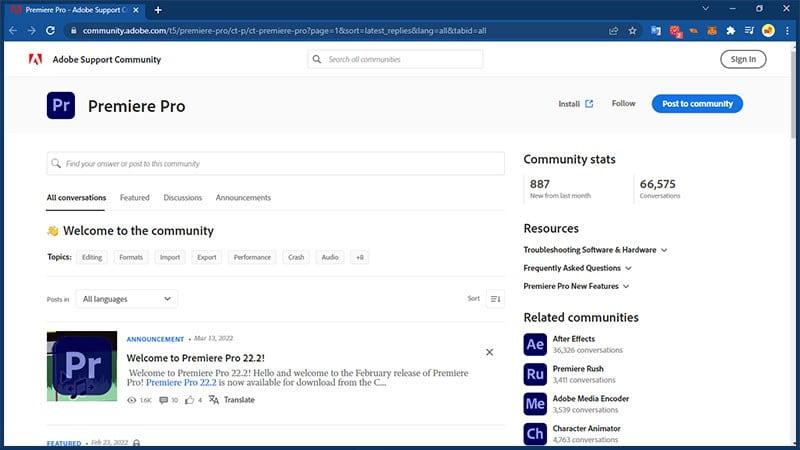Click the After Effects community icon
This screenshot has height=450, width=800.
[x=535, y=345]
